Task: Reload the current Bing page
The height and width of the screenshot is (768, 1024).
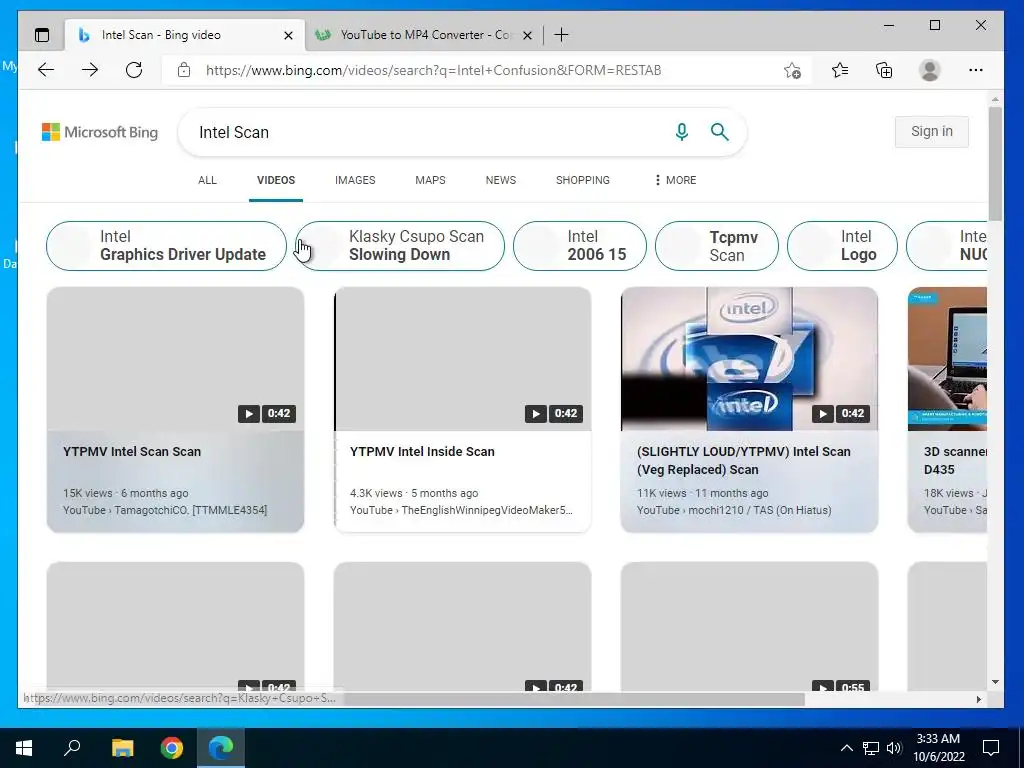Action: pyautogui.click(x=134, y=70)
